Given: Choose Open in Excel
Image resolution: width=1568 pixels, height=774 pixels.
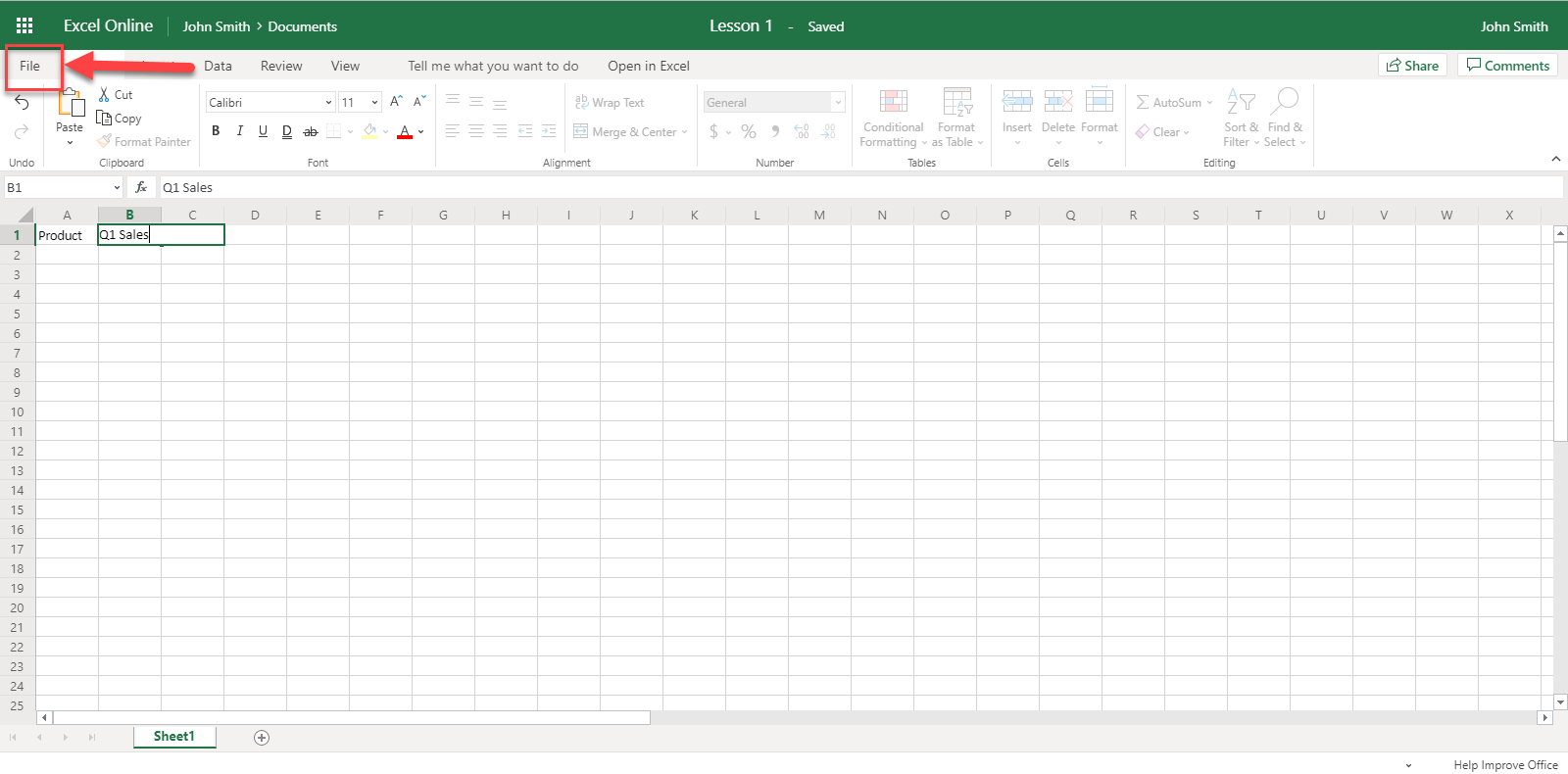Looking at the screenshot, I should (x=649, y=66).
